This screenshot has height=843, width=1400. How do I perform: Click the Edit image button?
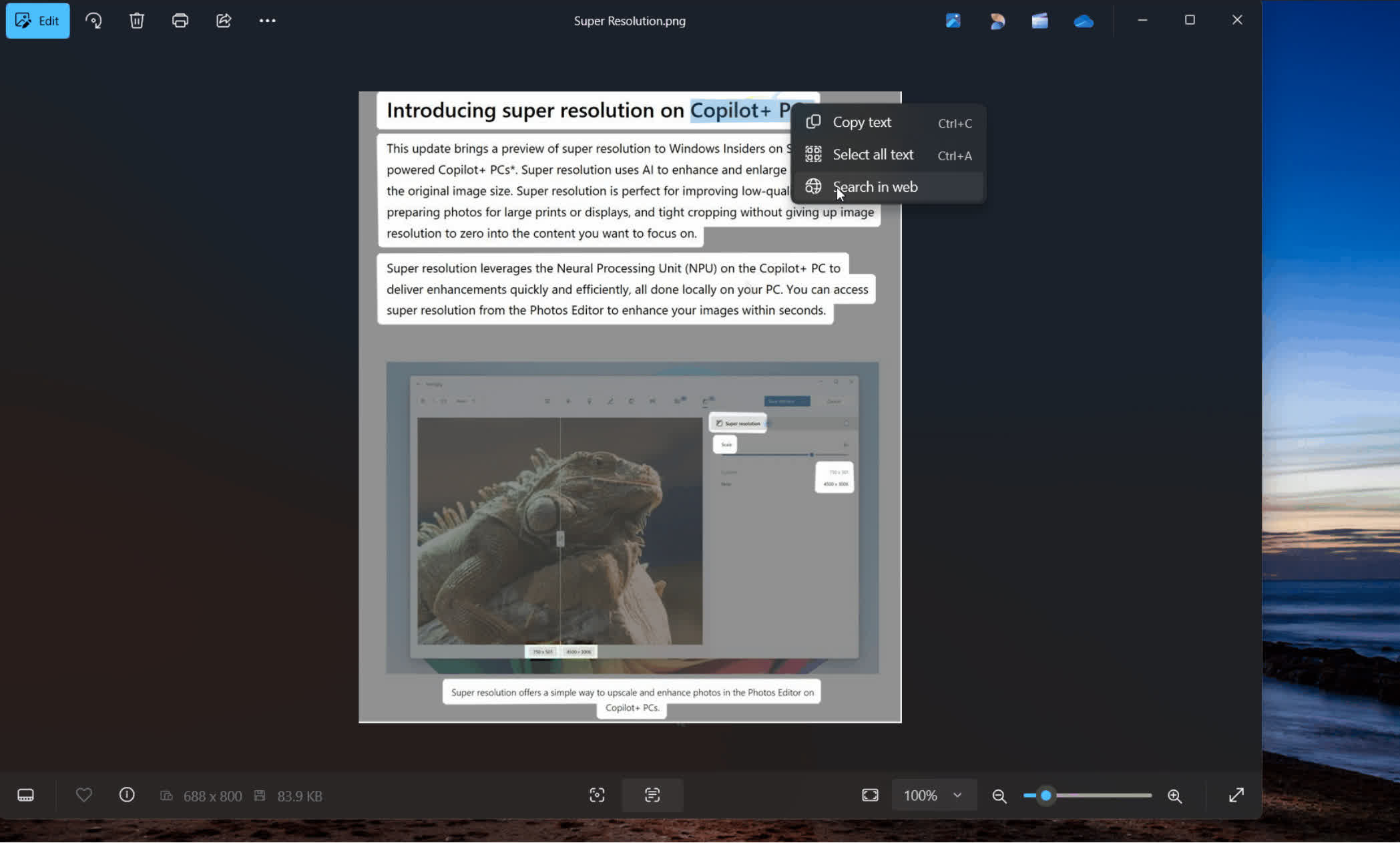pyautogui.click(x=37, y=21)
